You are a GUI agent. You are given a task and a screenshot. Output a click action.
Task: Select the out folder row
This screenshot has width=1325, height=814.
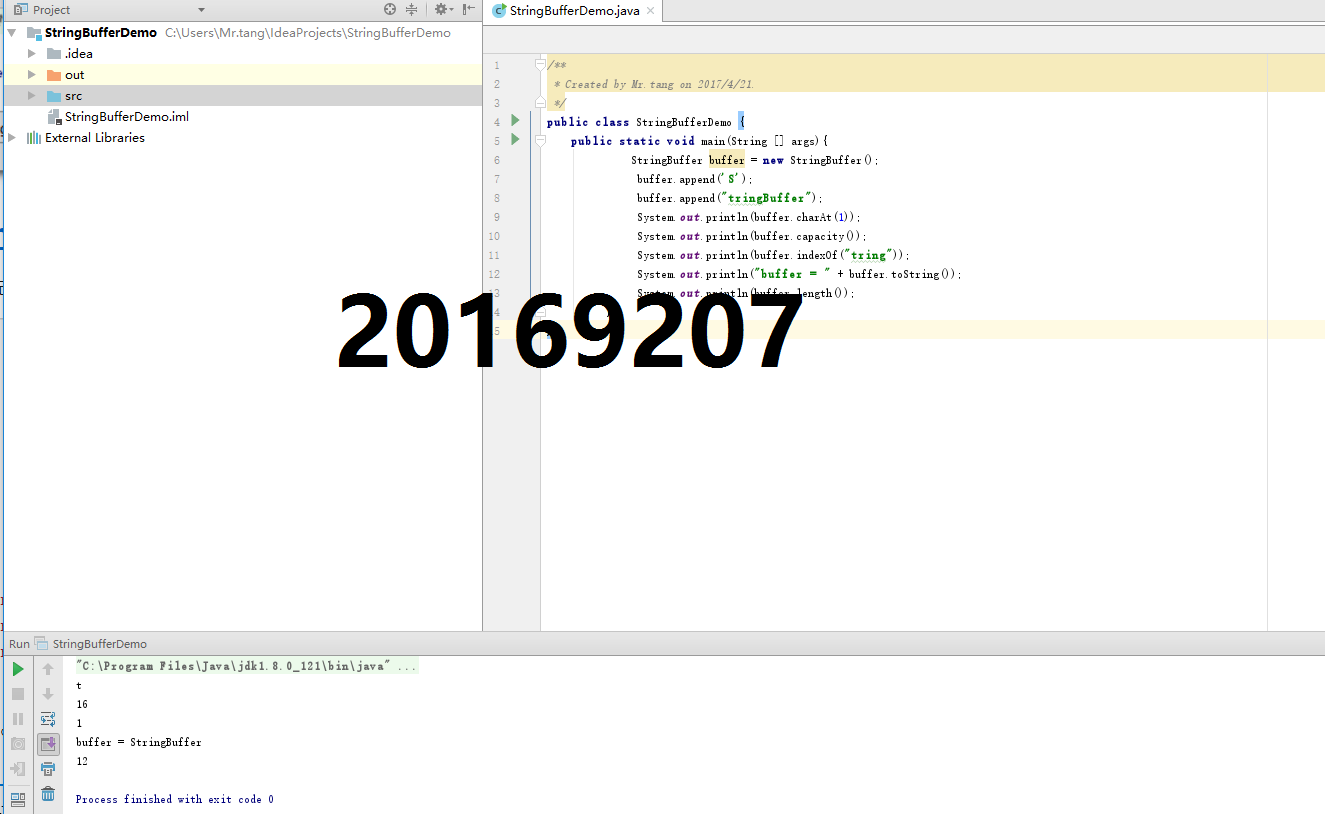(242, 75)
